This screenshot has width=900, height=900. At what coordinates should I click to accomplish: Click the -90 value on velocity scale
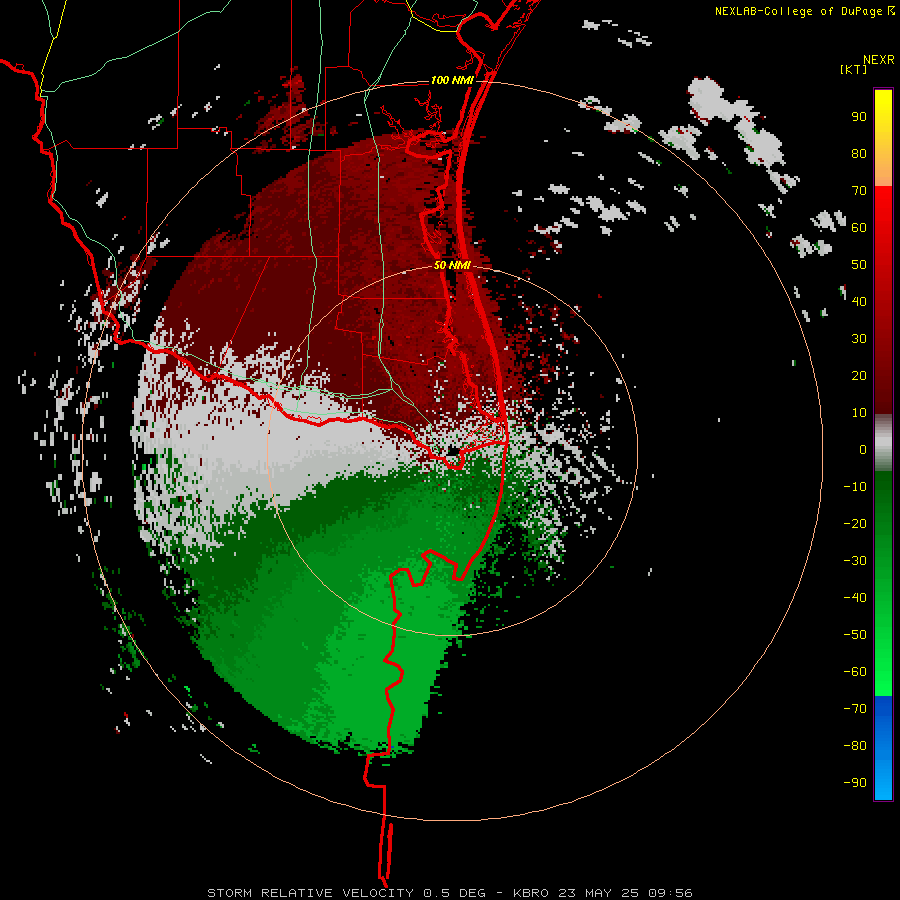point(855,783)
